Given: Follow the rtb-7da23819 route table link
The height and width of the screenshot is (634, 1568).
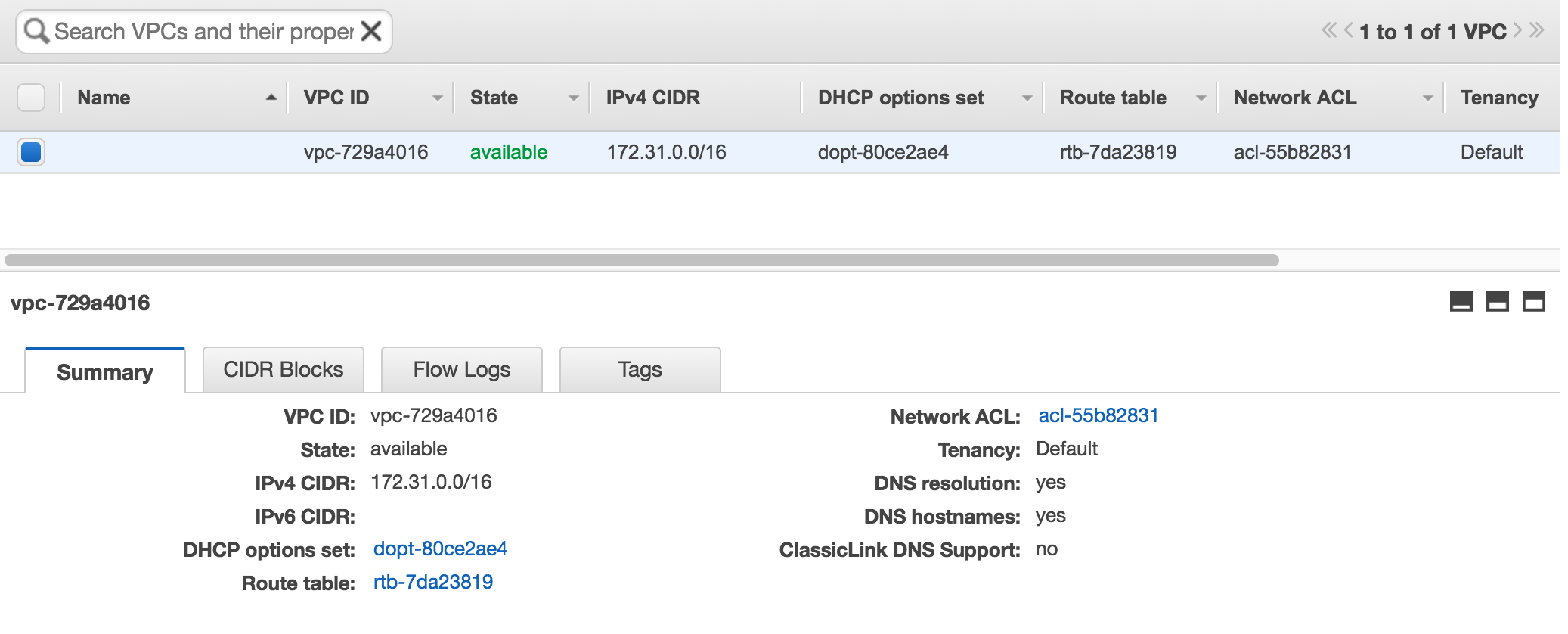Looking at the screenshot, I should [x=432, y=582].
